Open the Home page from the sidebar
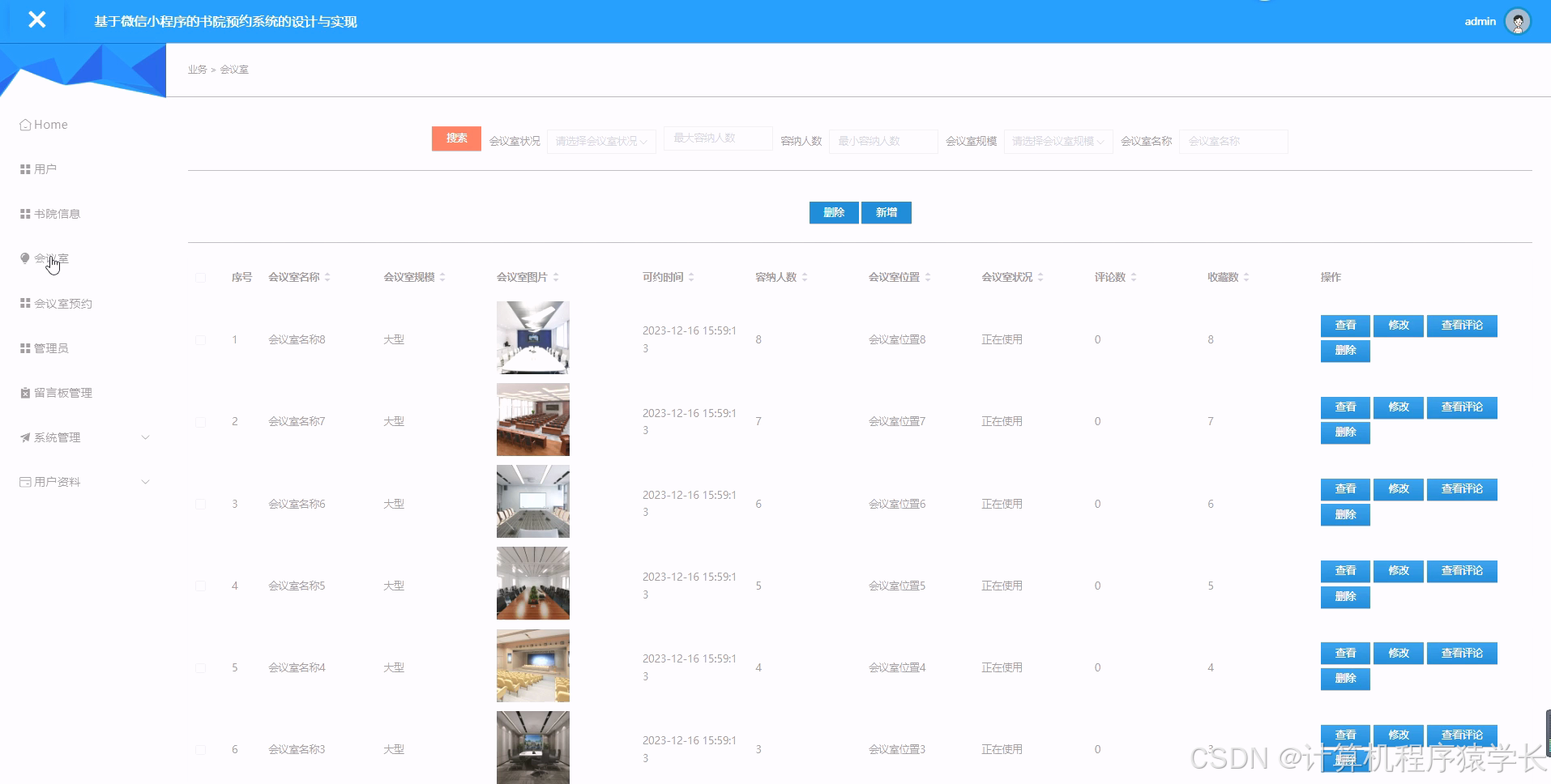Screen dimensions: 1551x784 (43, 124)
